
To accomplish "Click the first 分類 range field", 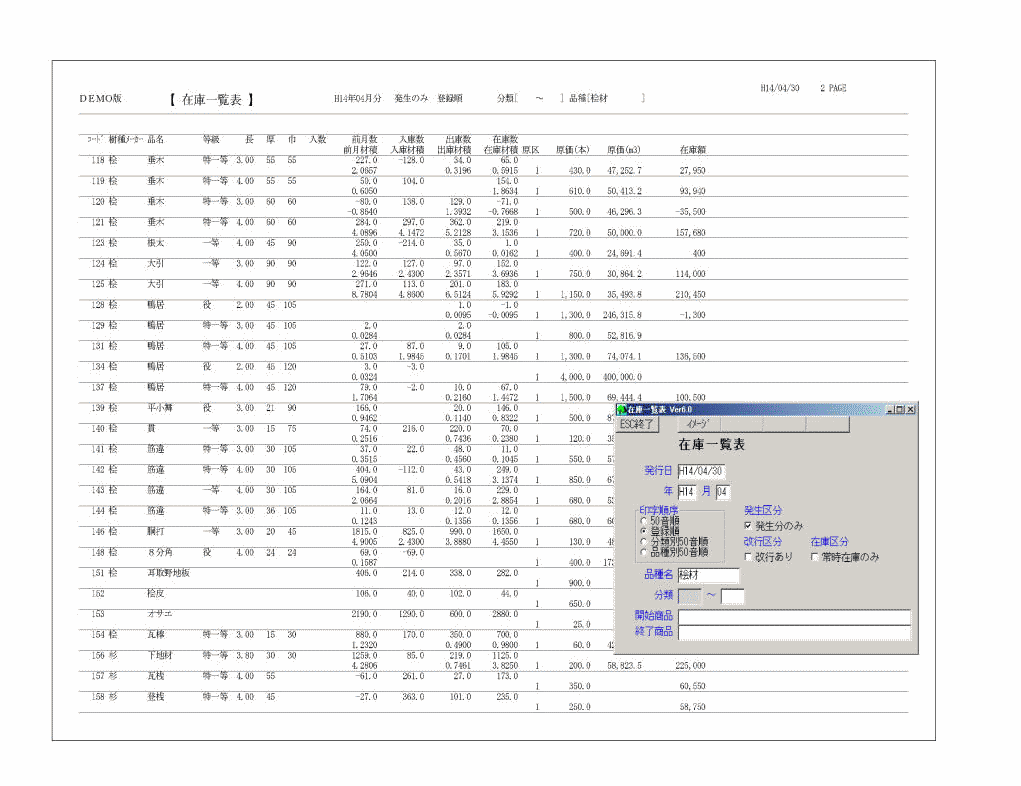I will 690,596.
